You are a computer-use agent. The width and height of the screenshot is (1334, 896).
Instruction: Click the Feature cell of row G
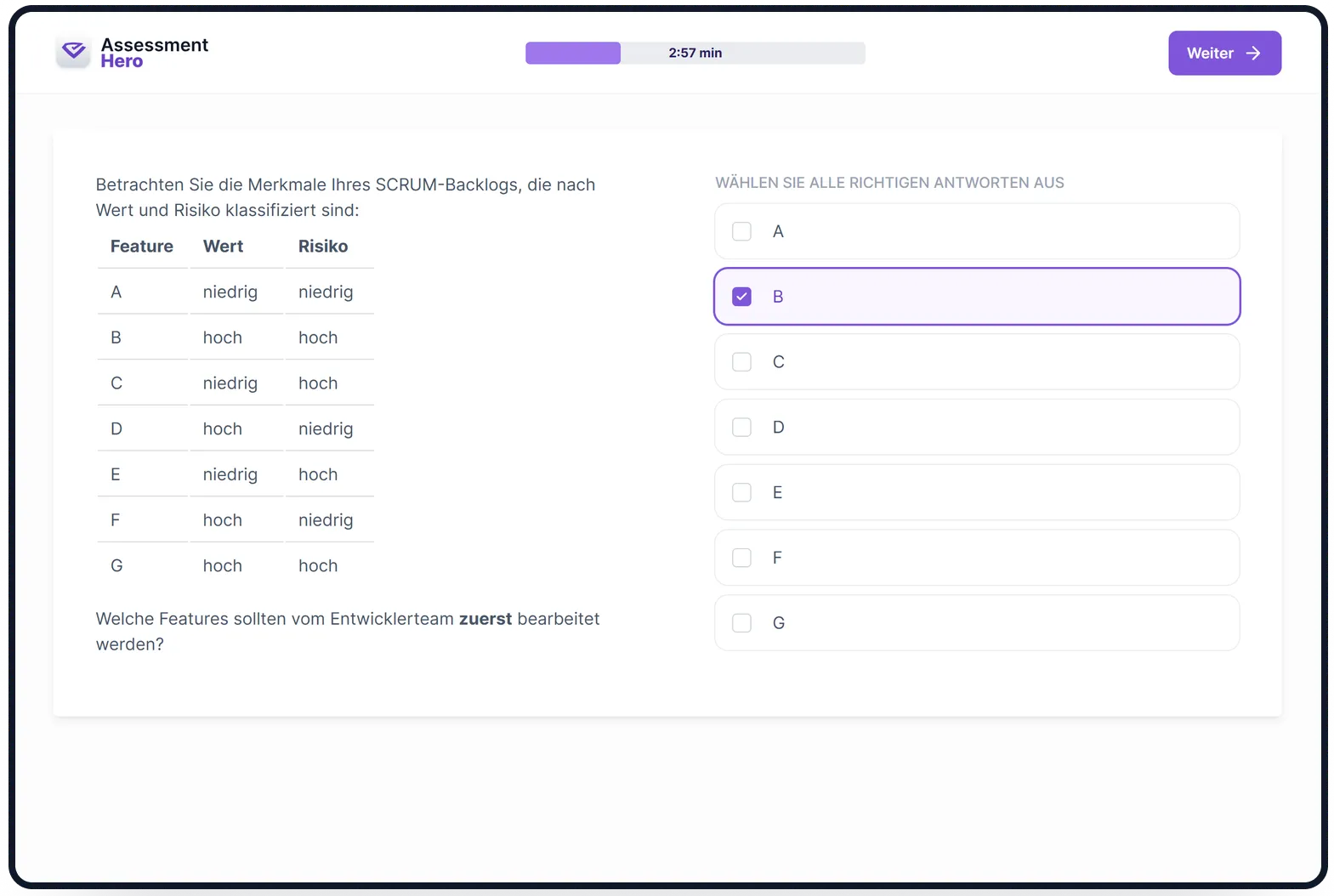pyautogui.click(x=116, y=566)
